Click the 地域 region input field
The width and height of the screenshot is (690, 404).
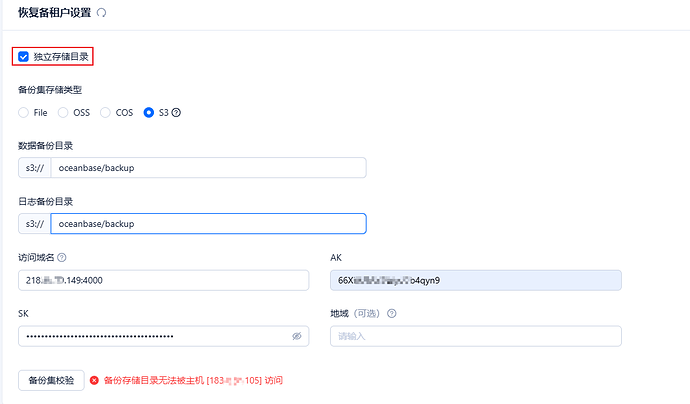pyautogui.click(x=476, y=336)
